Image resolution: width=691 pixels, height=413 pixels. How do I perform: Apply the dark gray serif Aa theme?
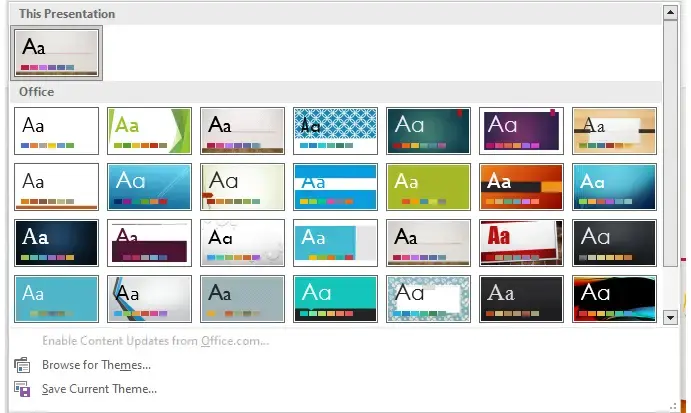tap(521, 299)
